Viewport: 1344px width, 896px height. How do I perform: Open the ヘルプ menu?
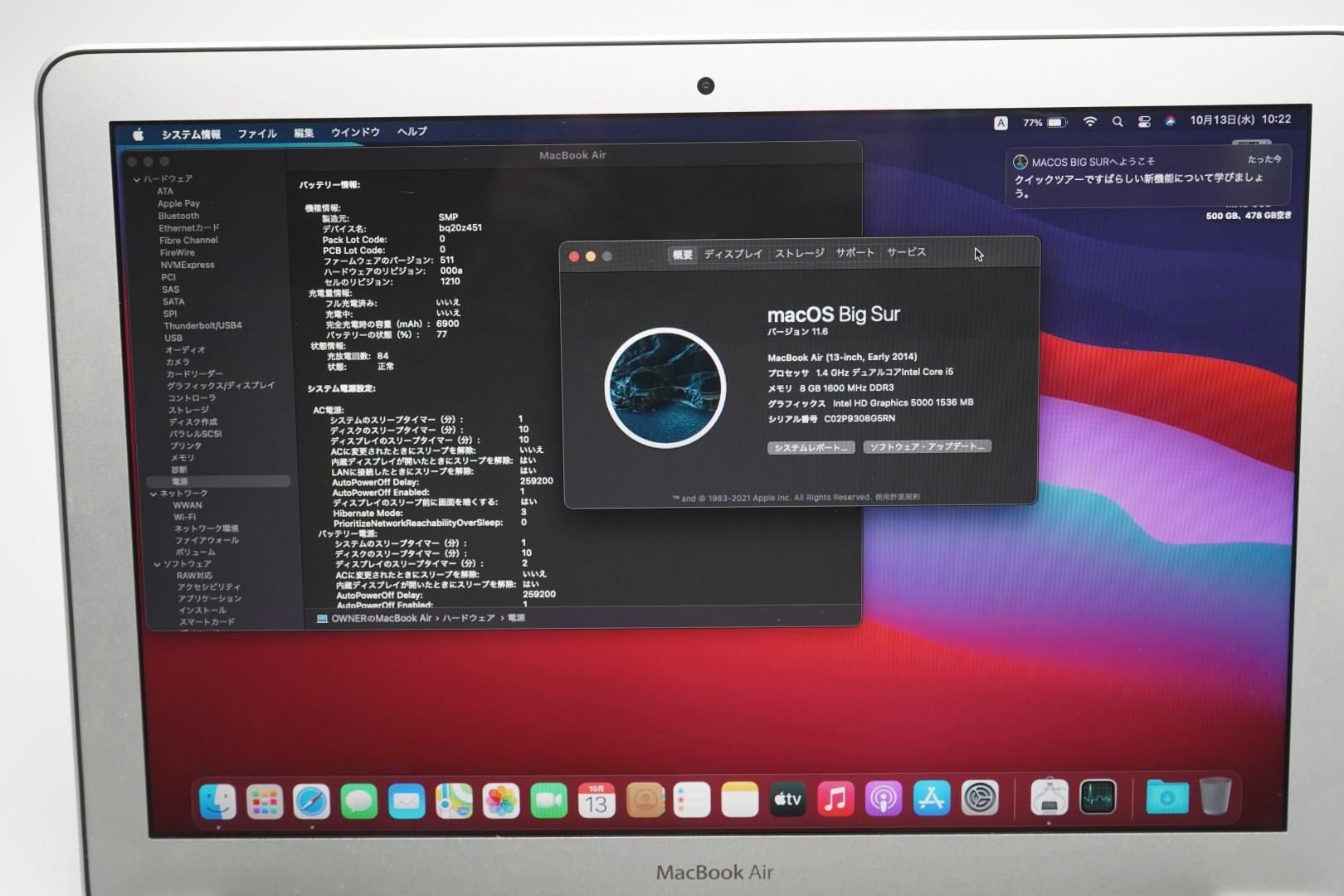[411, 131]
